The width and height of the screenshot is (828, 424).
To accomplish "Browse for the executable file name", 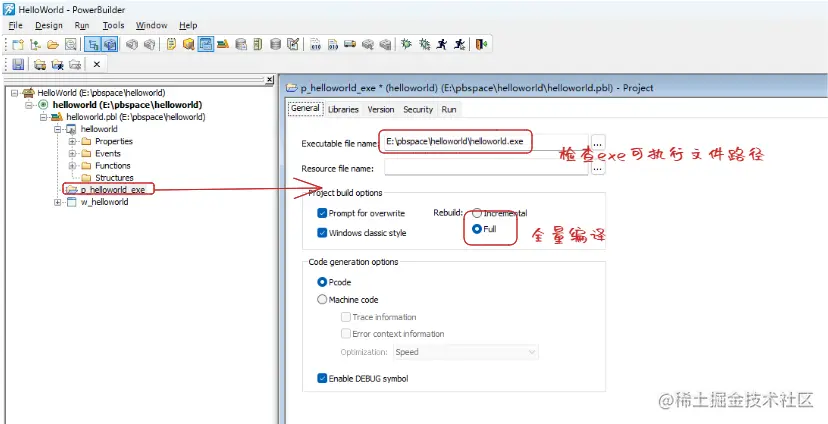I will point(597,143).
